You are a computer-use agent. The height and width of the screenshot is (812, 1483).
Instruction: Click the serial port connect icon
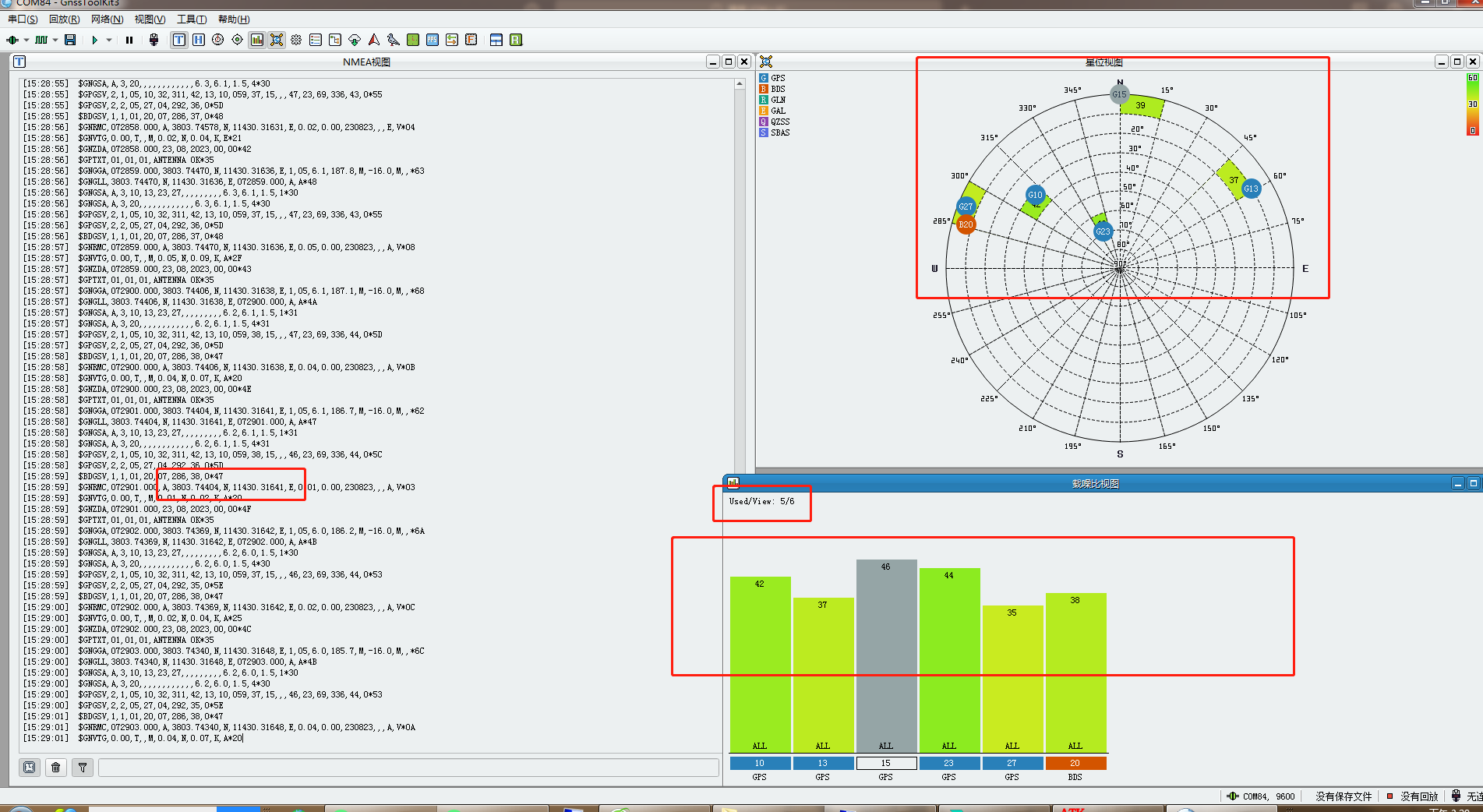(x=12, y=40)
